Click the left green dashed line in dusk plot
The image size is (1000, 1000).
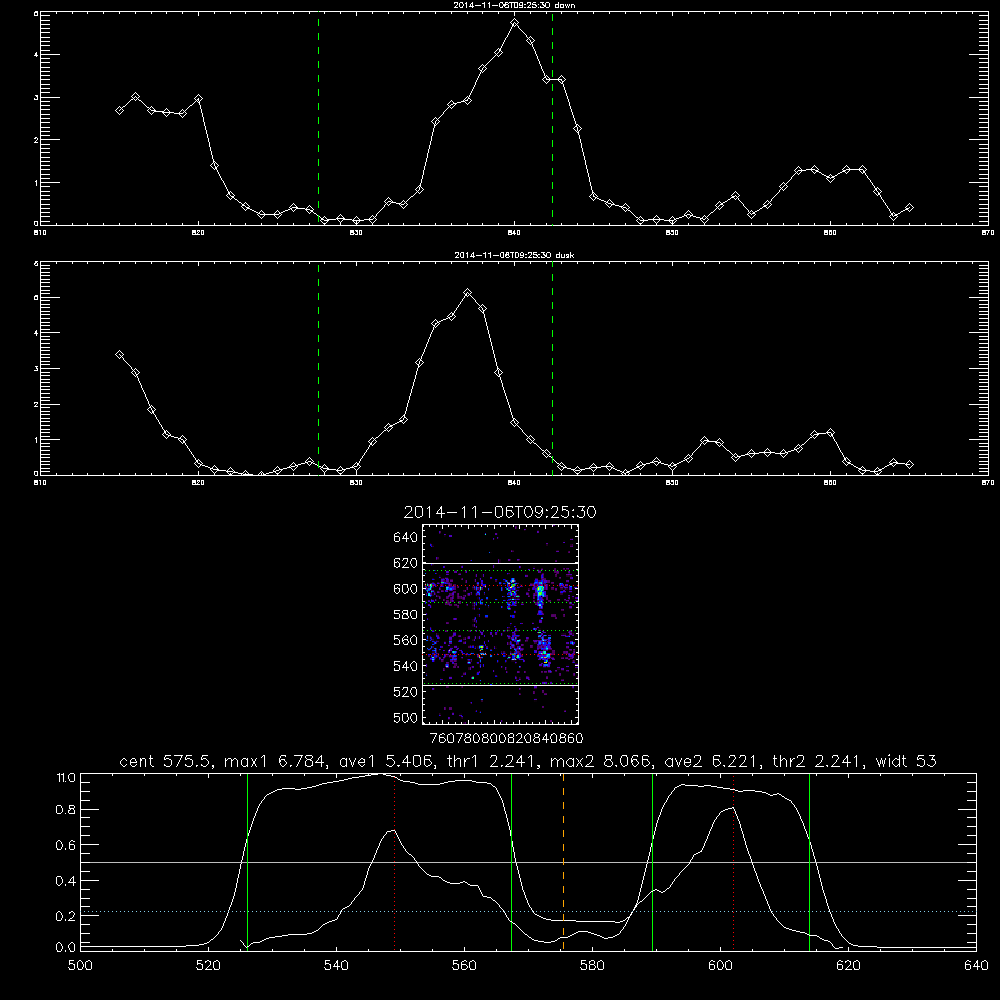pos(318,369)
